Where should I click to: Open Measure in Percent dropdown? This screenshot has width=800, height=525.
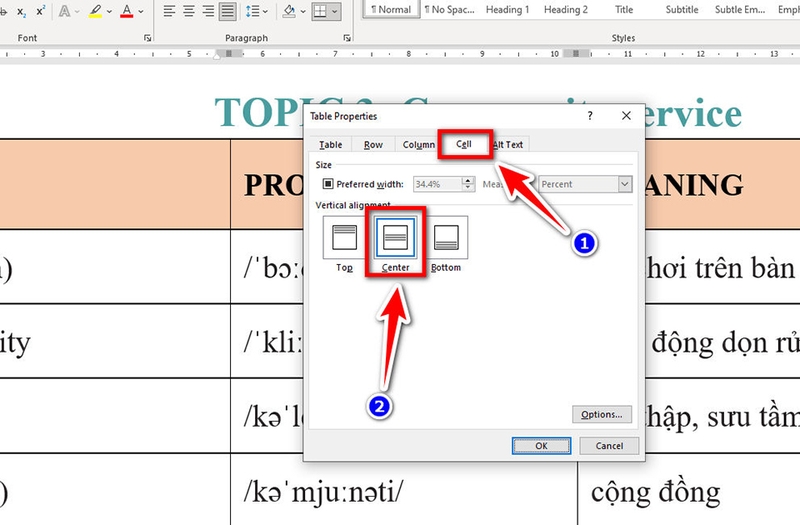tap(585, 184)
